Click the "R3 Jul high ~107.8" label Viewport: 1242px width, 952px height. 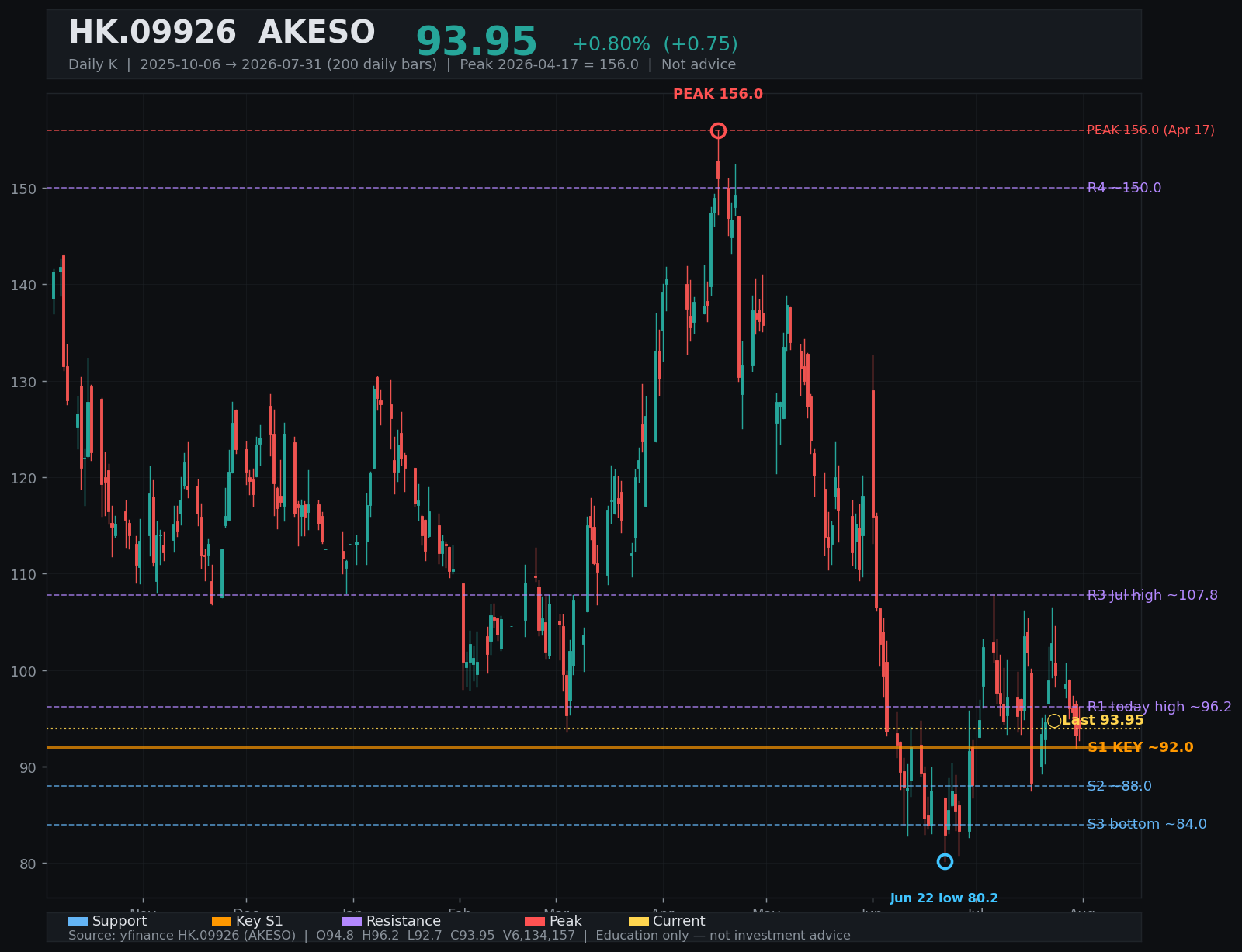click(x=1153, y=595)
